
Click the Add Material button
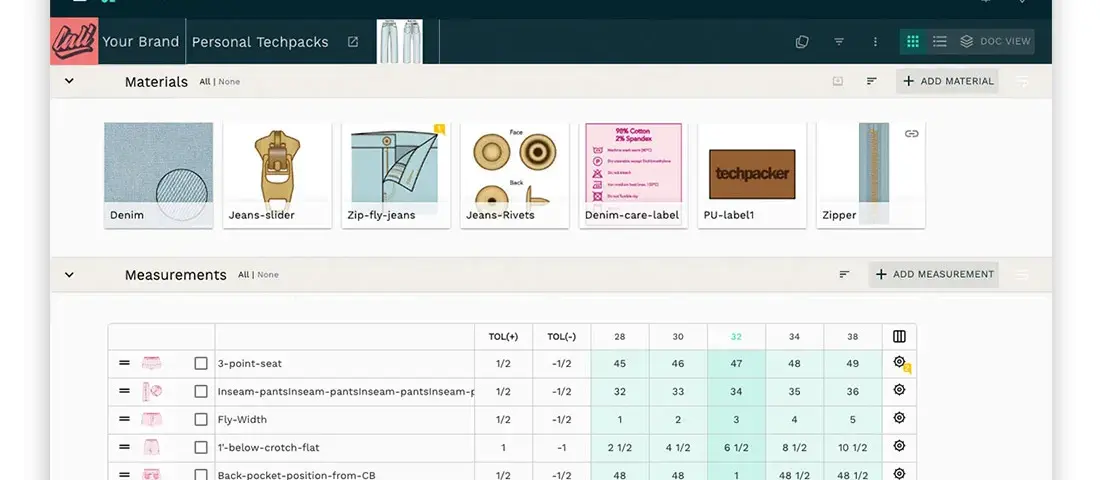pos(948,81)
